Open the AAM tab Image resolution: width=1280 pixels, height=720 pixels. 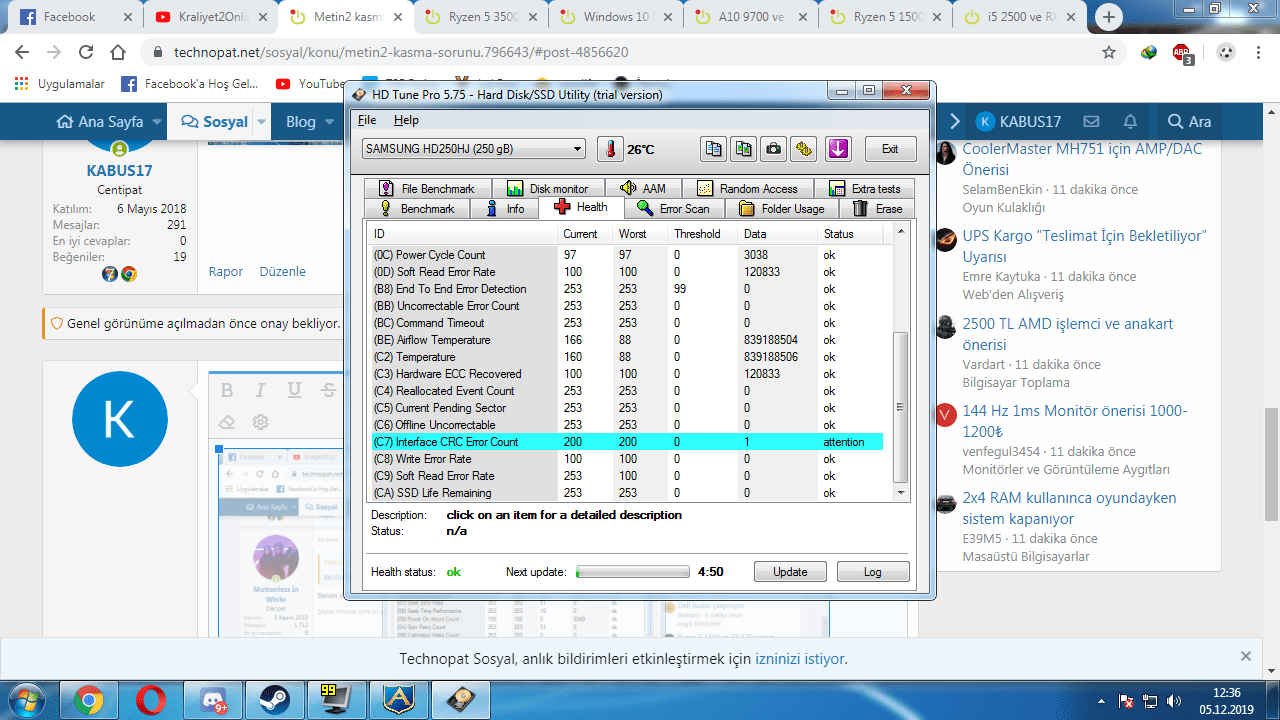(643, 188)
